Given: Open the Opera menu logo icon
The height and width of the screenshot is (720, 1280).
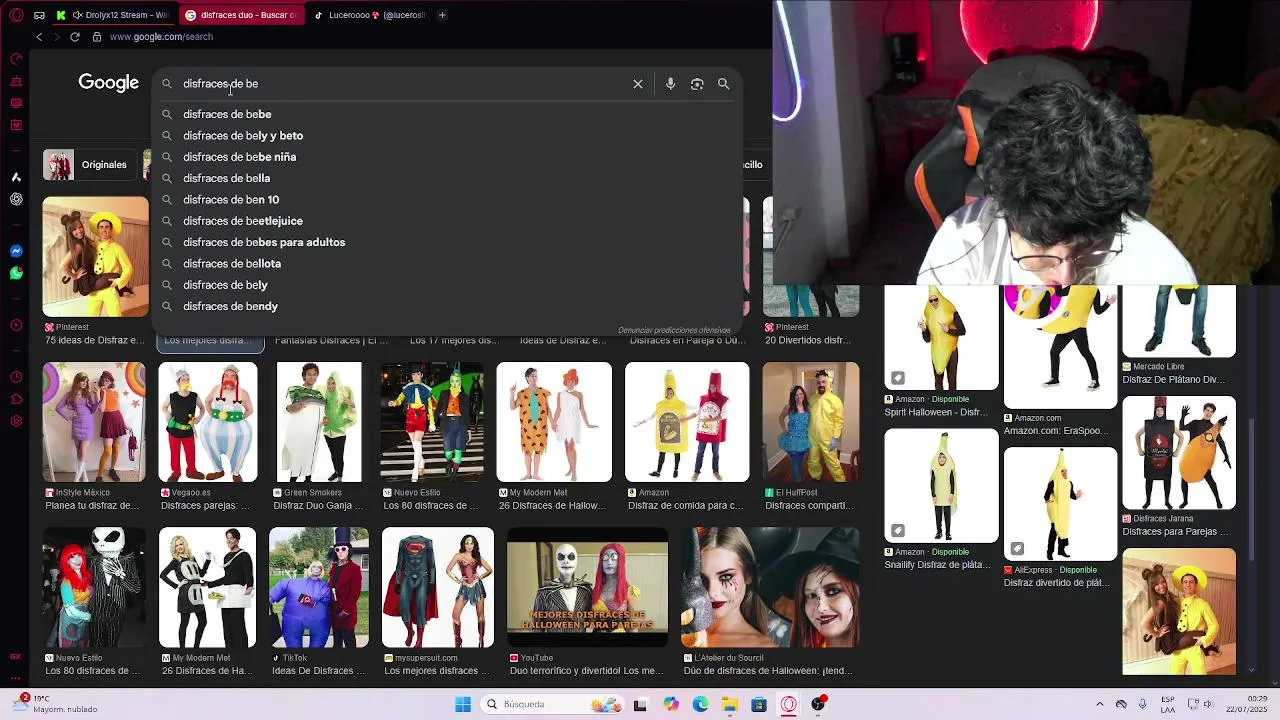Looking at the screenshot, I should pos(16,15).
